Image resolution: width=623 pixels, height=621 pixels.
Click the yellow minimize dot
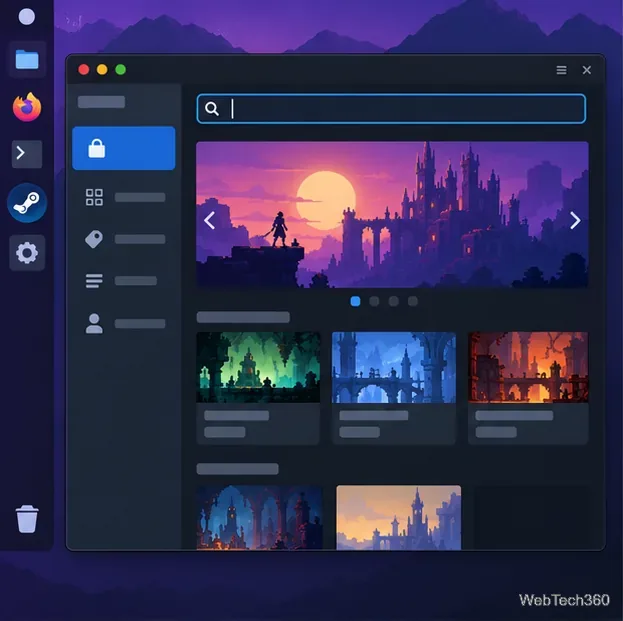(102, 70)
